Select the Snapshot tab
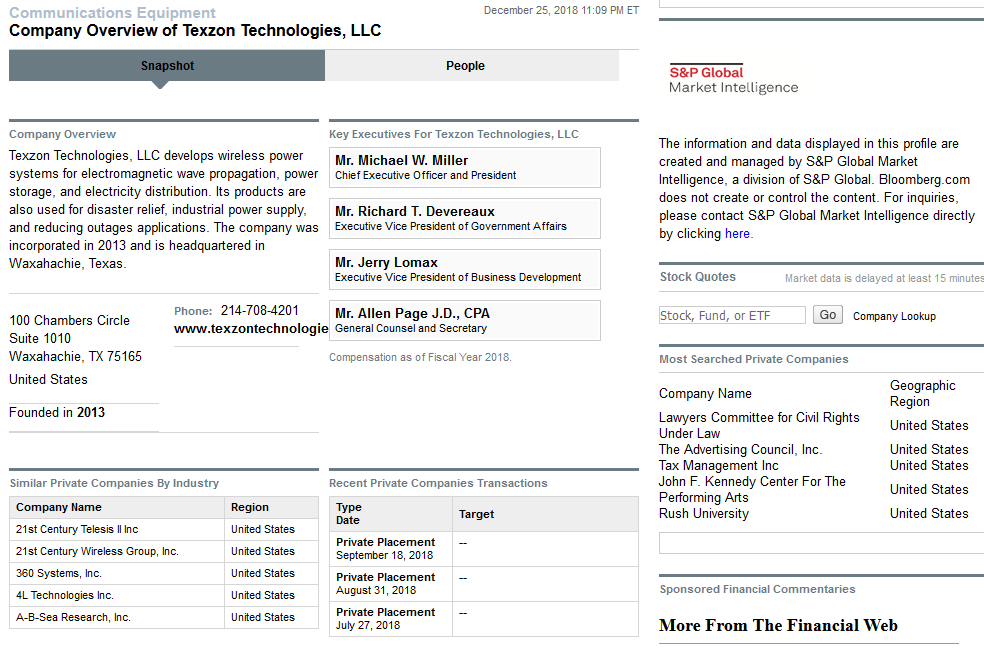 167,65
